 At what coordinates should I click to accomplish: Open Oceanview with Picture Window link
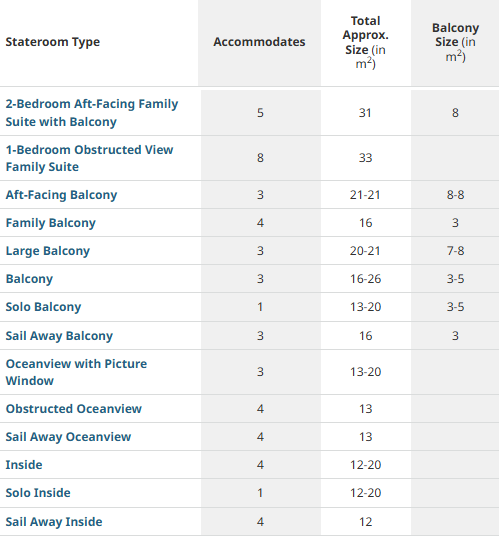pyautogui.click(x=76, y=372)
